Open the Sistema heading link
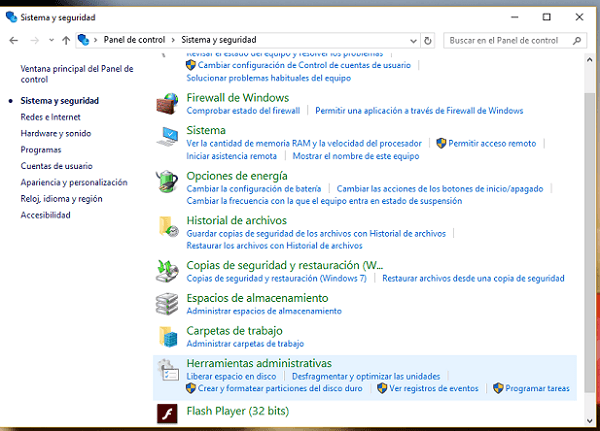This screenshot has width=600, height=431. 206,131
